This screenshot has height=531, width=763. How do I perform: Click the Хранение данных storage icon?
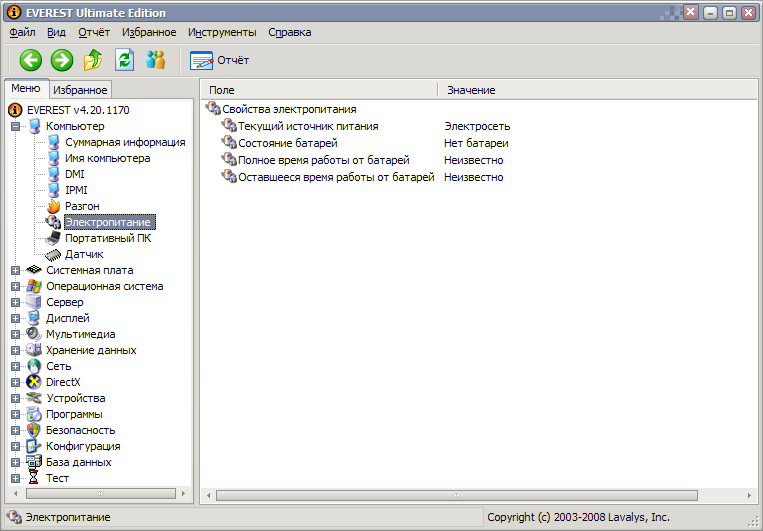click(x=34, y=350)
